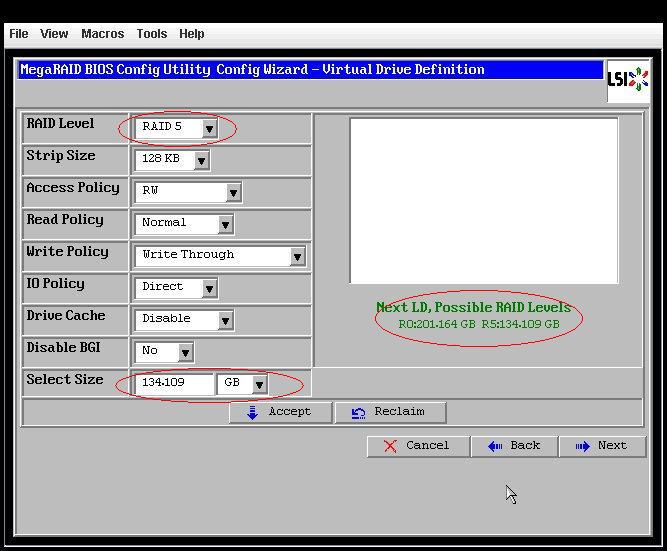Click the LSI logo icon

pyautogui.click(x=627, y=80)
